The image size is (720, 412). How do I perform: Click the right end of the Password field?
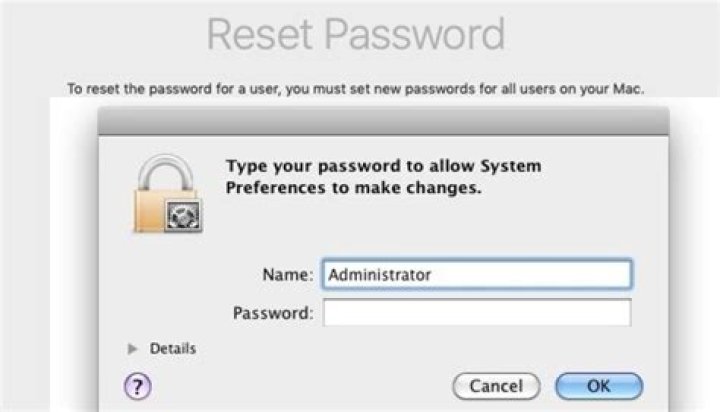pos(620,313)
